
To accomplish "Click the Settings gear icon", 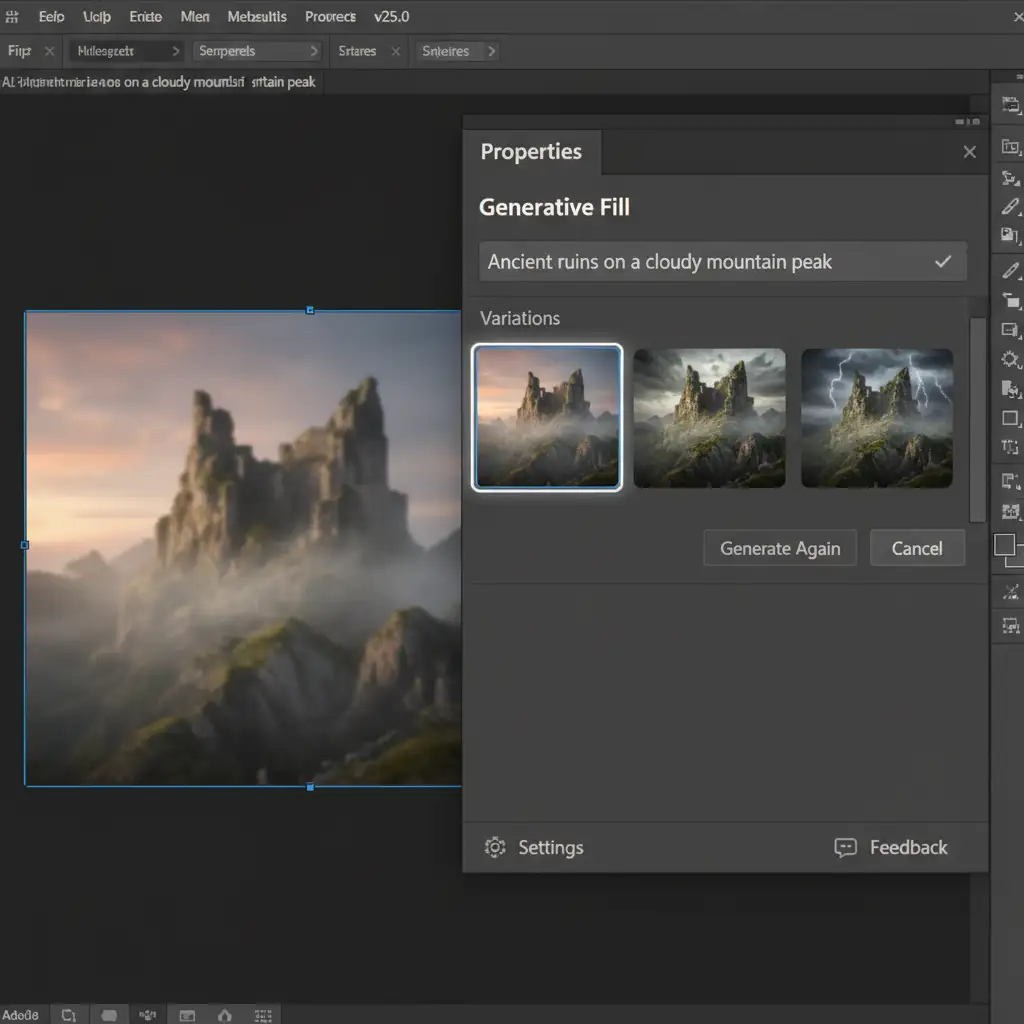I will tap(494, 847).
